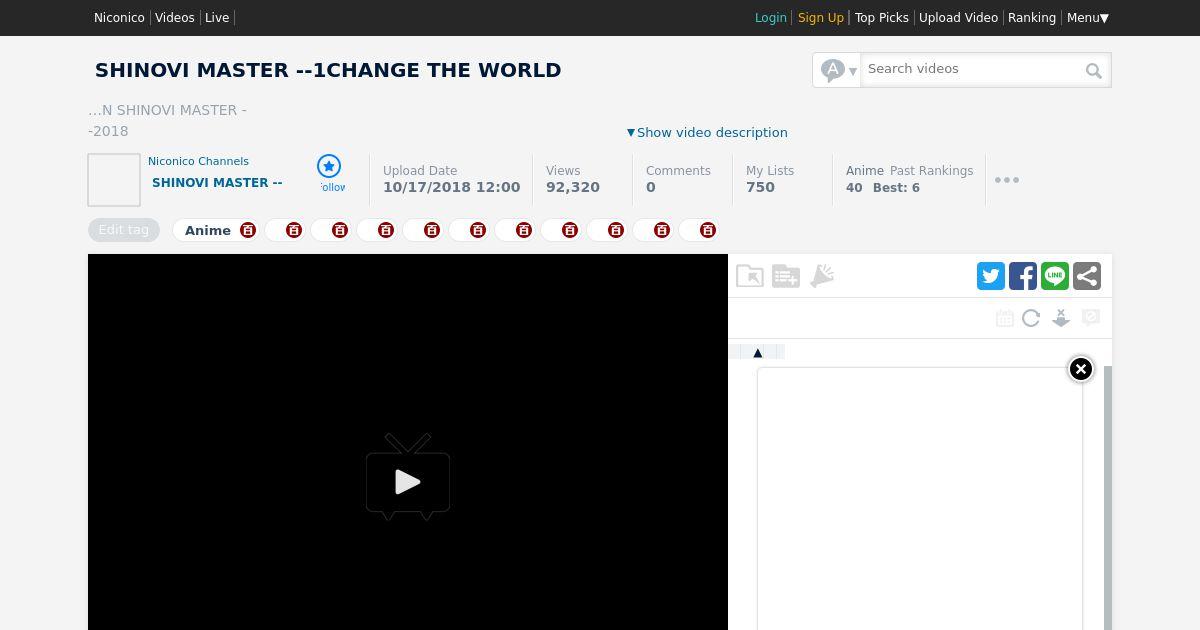The height and width of the screenshot is (630, 1200).
Task: Expand Show video description
Action: 707,132
